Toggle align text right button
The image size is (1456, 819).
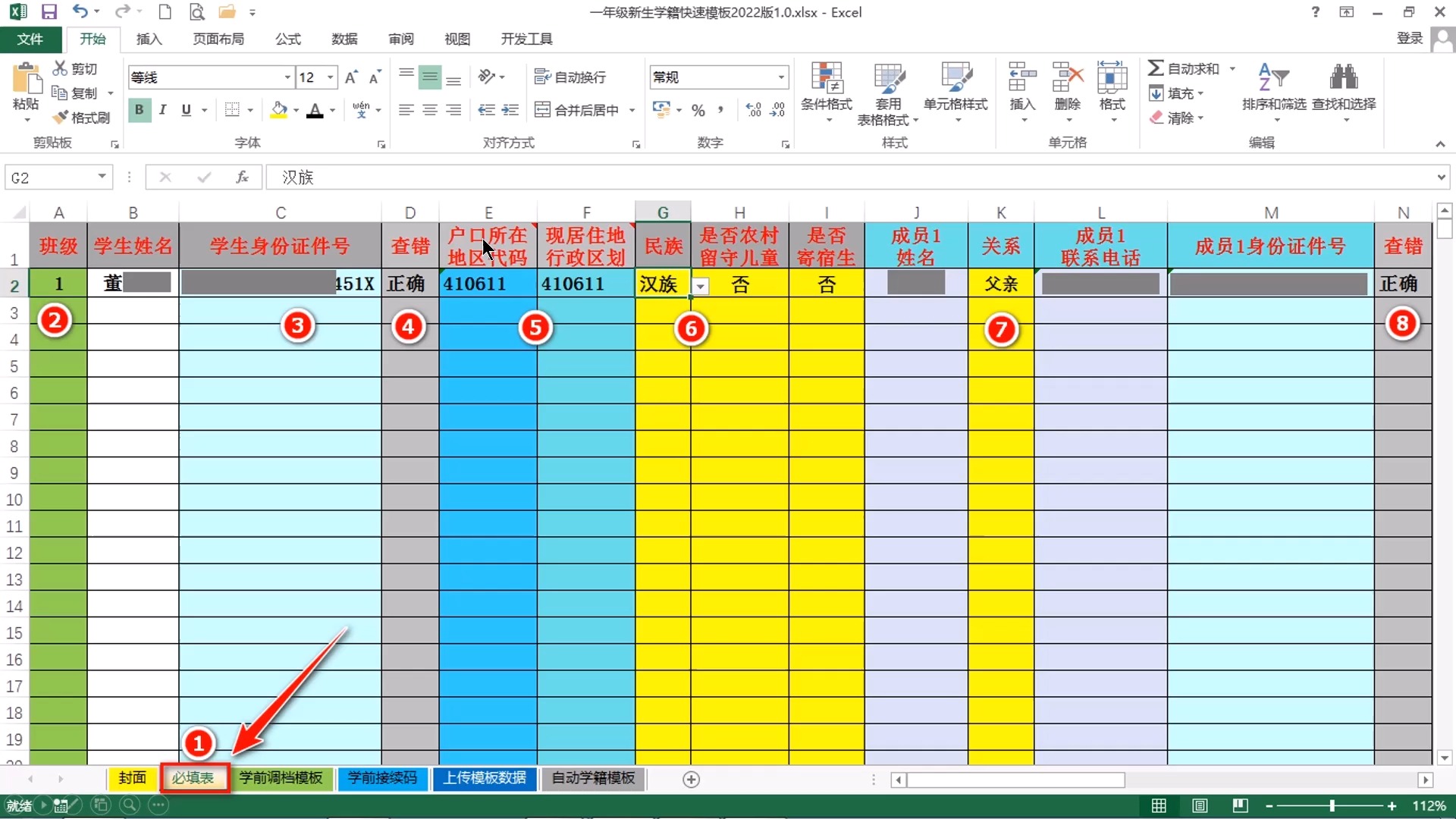click(x=453, y=110)
